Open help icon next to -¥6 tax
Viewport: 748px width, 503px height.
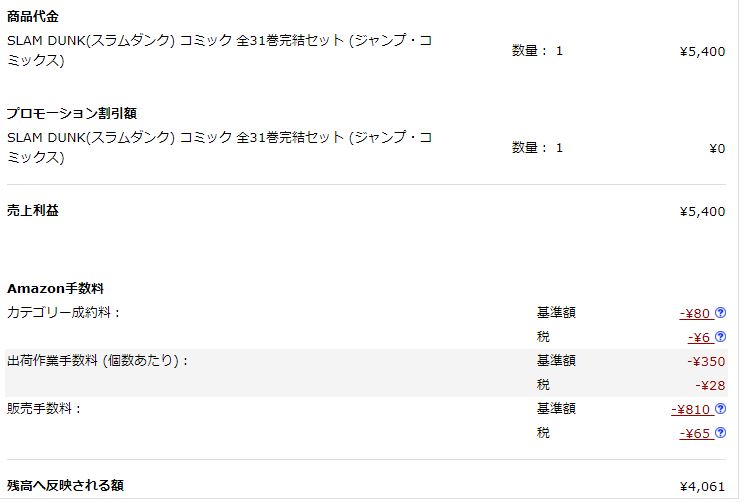(x=720, y=337)
